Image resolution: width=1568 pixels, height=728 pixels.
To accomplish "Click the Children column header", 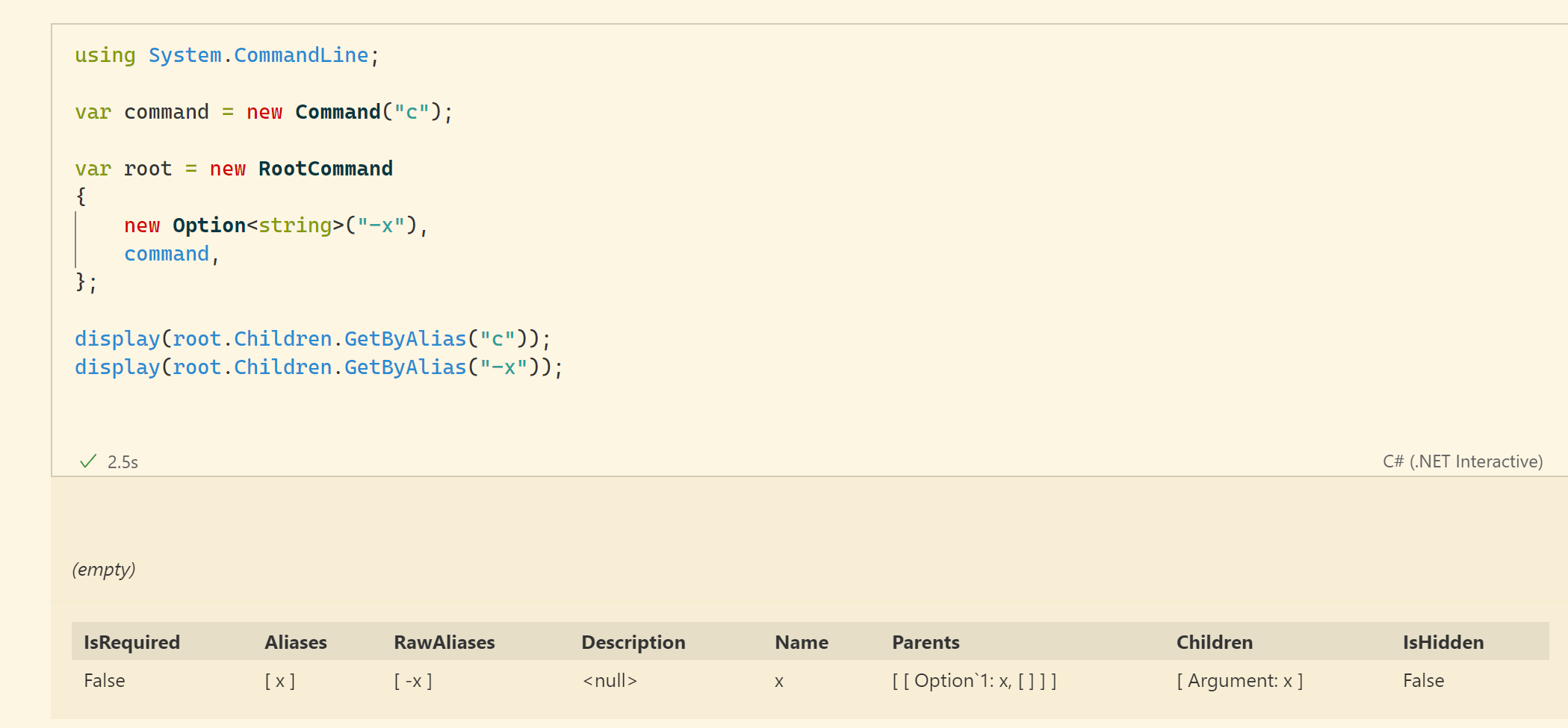I will pos(1215,642).
